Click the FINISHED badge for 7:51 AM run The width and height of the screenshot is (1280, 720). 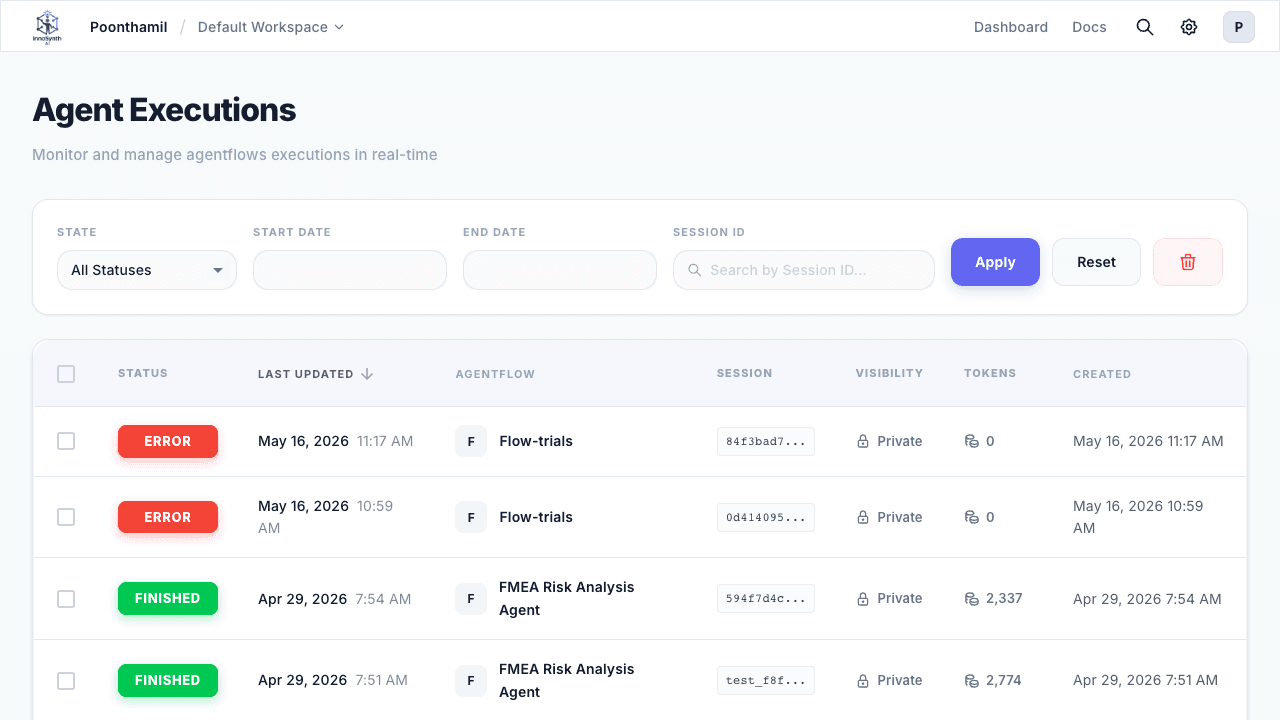(x=168, y=680)
